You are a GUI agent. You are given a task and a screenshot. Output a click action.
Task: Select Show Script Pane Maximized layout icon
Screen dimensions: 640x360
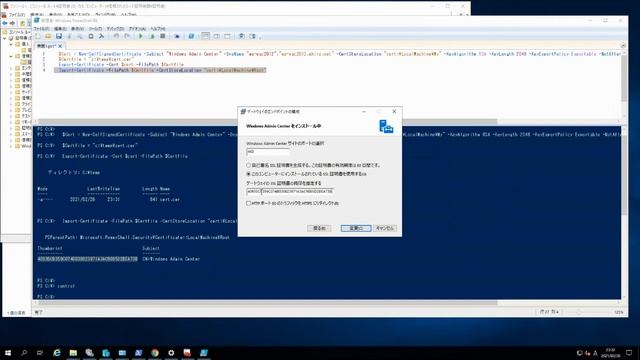227,36
